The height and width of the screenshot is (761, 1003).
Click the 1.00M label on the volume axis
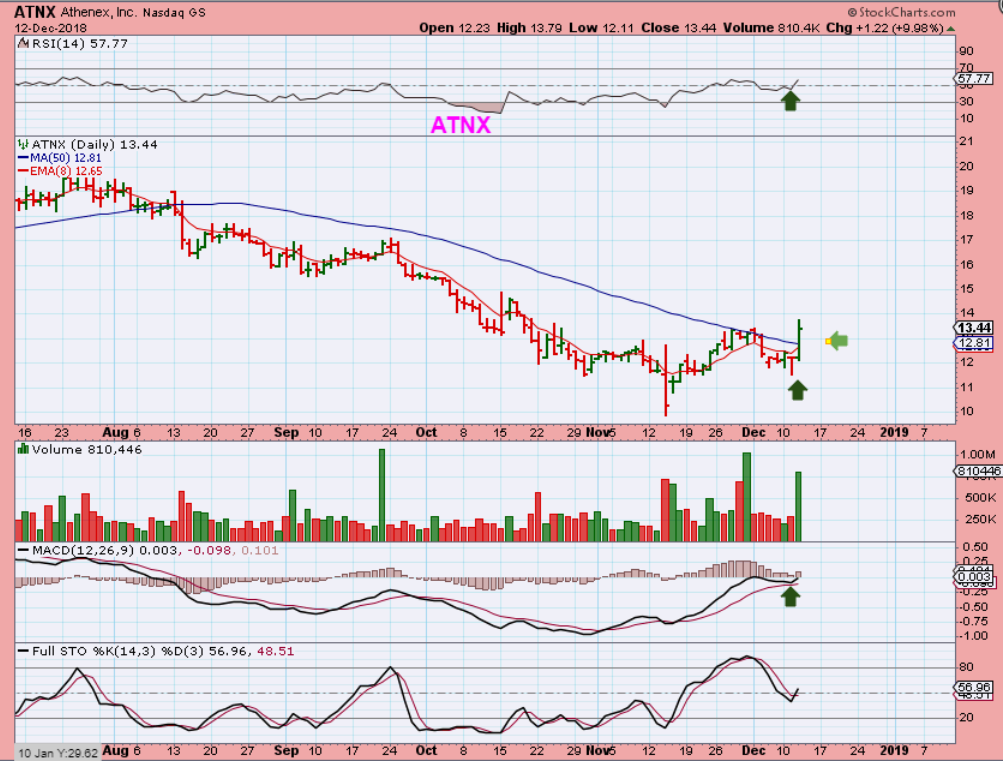977,455
